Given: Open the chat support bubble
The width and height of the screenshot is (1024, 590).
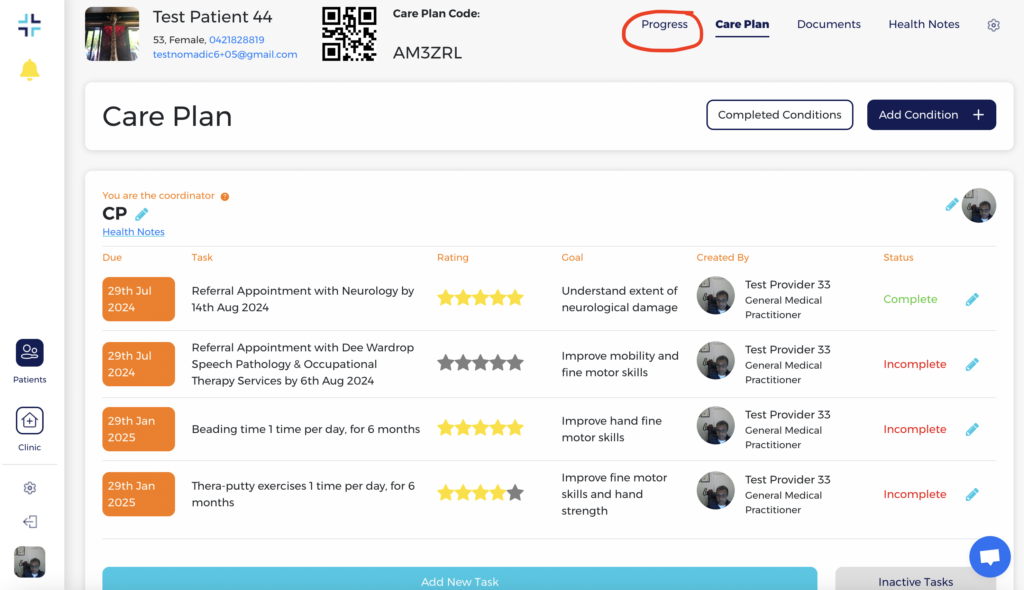Looking at the screenshot, I should pyautogui.click(x=989, y=557).
